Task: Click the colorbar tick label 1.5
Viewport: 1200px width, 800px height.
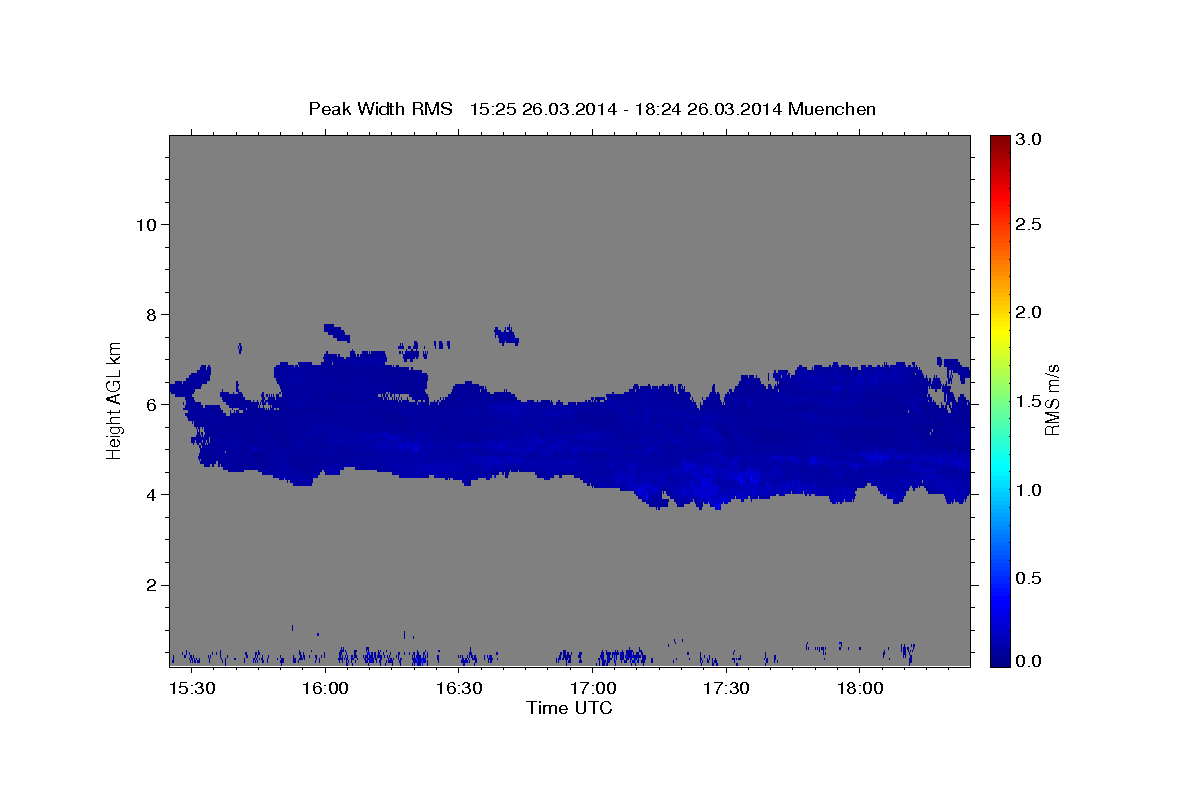Action: coord(1029,401)
